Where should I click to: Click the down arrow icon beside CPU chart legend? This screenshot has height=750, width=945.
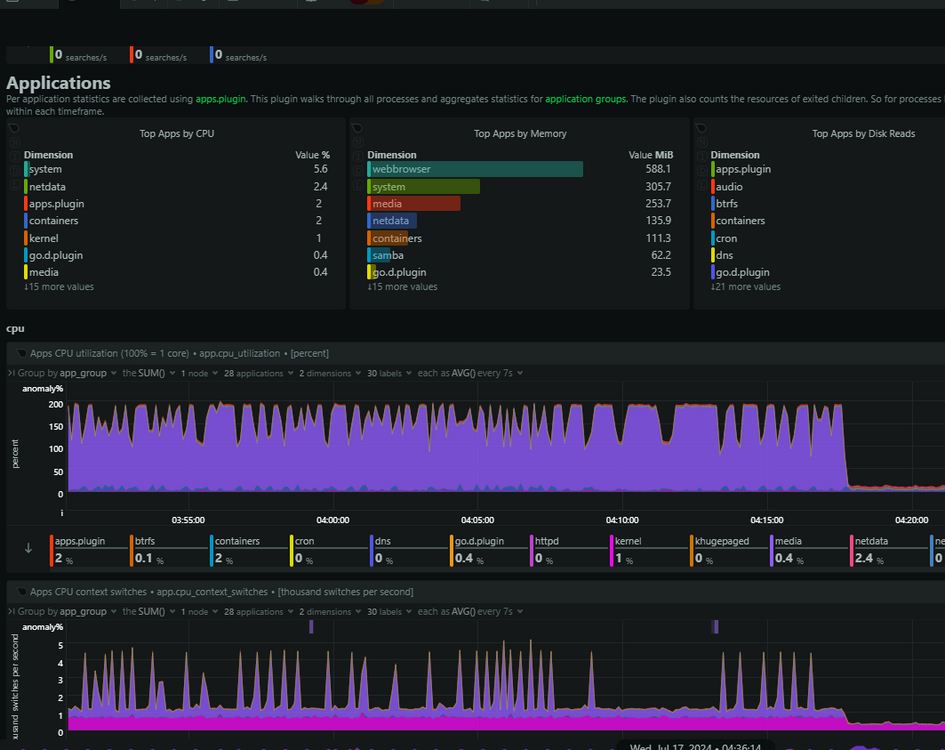coord(28,548)
